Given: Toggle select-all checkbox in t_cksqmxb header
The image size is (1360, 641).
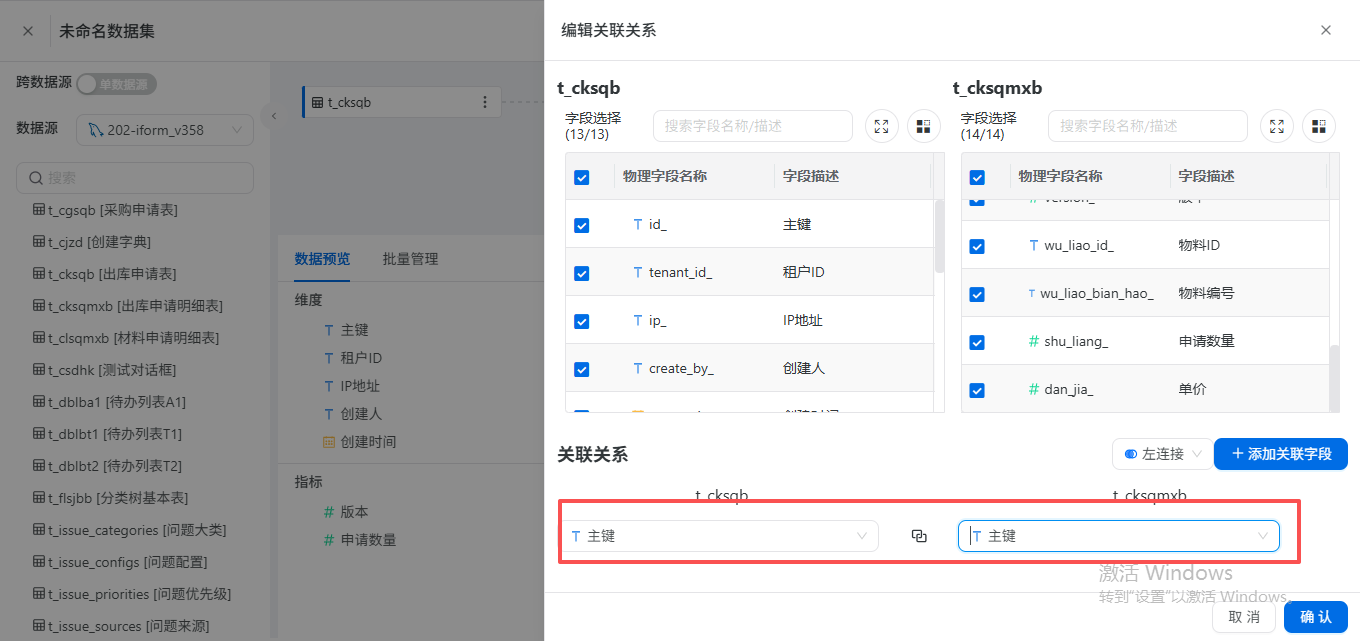Looking at the screenshot, I should (x=977, y=177).
